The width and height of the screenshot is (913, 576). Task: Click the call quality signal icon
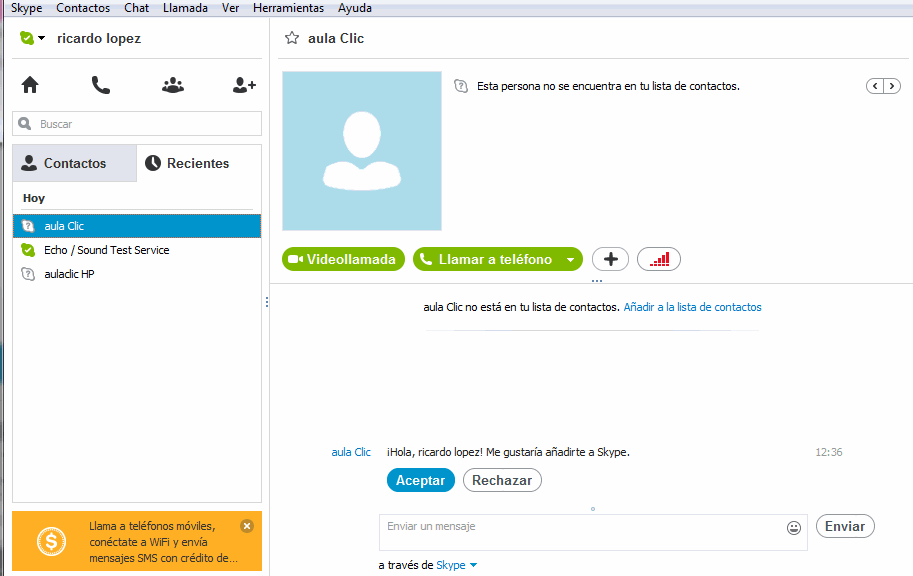pos(658,259)
